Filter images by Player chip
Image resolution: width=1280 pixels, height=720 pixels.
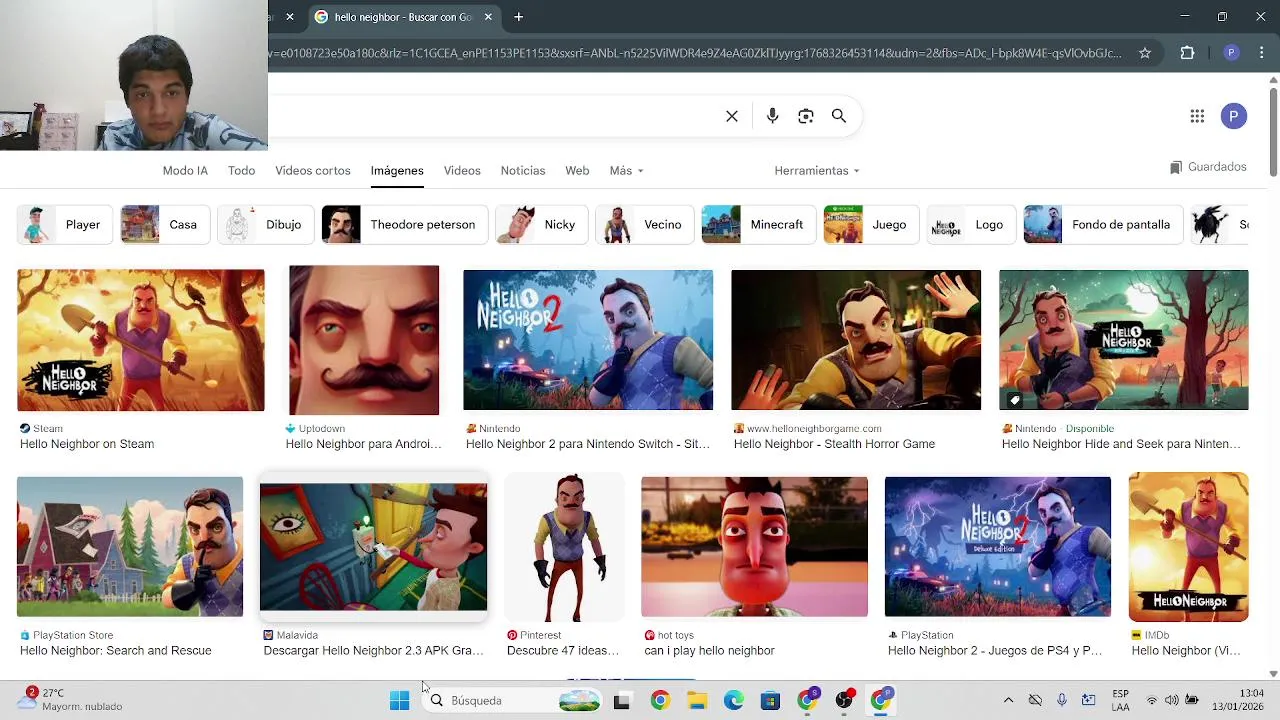click(x=65, y=225)
